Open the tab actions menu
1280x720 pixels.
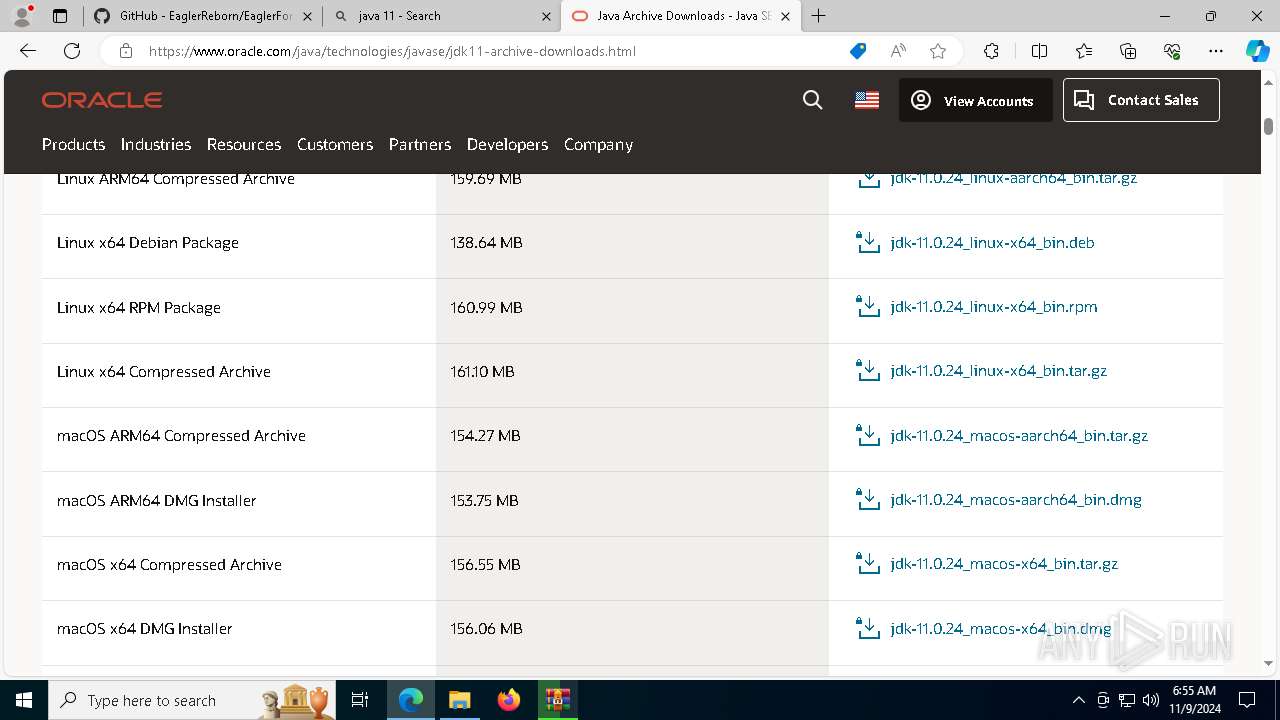(x=60, y=16)
